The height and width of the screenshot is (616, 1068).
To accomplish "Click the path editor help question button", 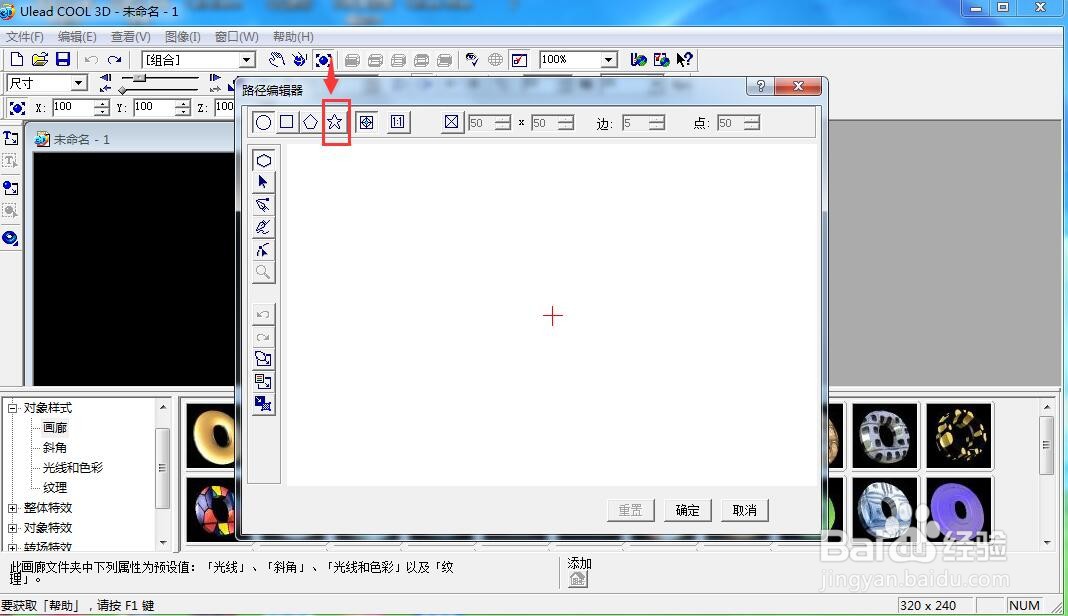I will (761, 87).
